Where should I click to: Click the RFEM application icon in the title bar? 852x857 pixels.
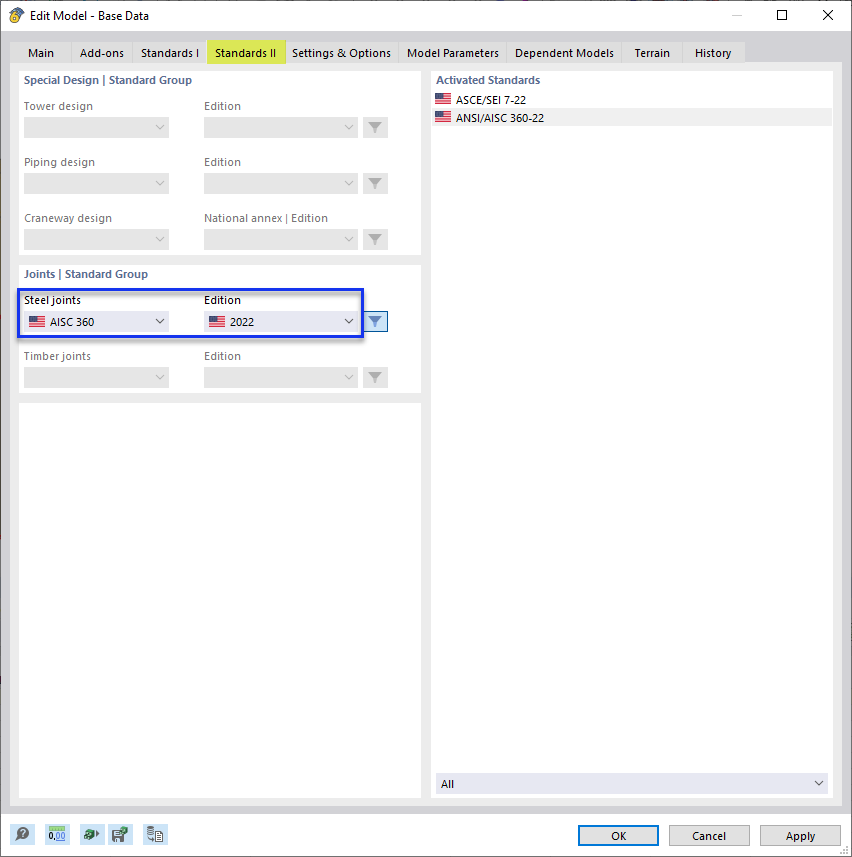coord(16,15)
